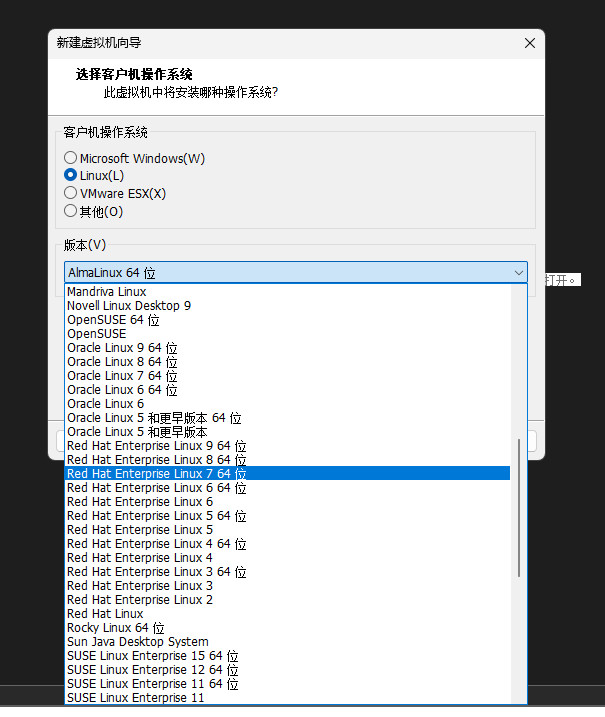
Task: Choose Oracle Linux 5 和更早版本 64 位
Action: (154, 418)
